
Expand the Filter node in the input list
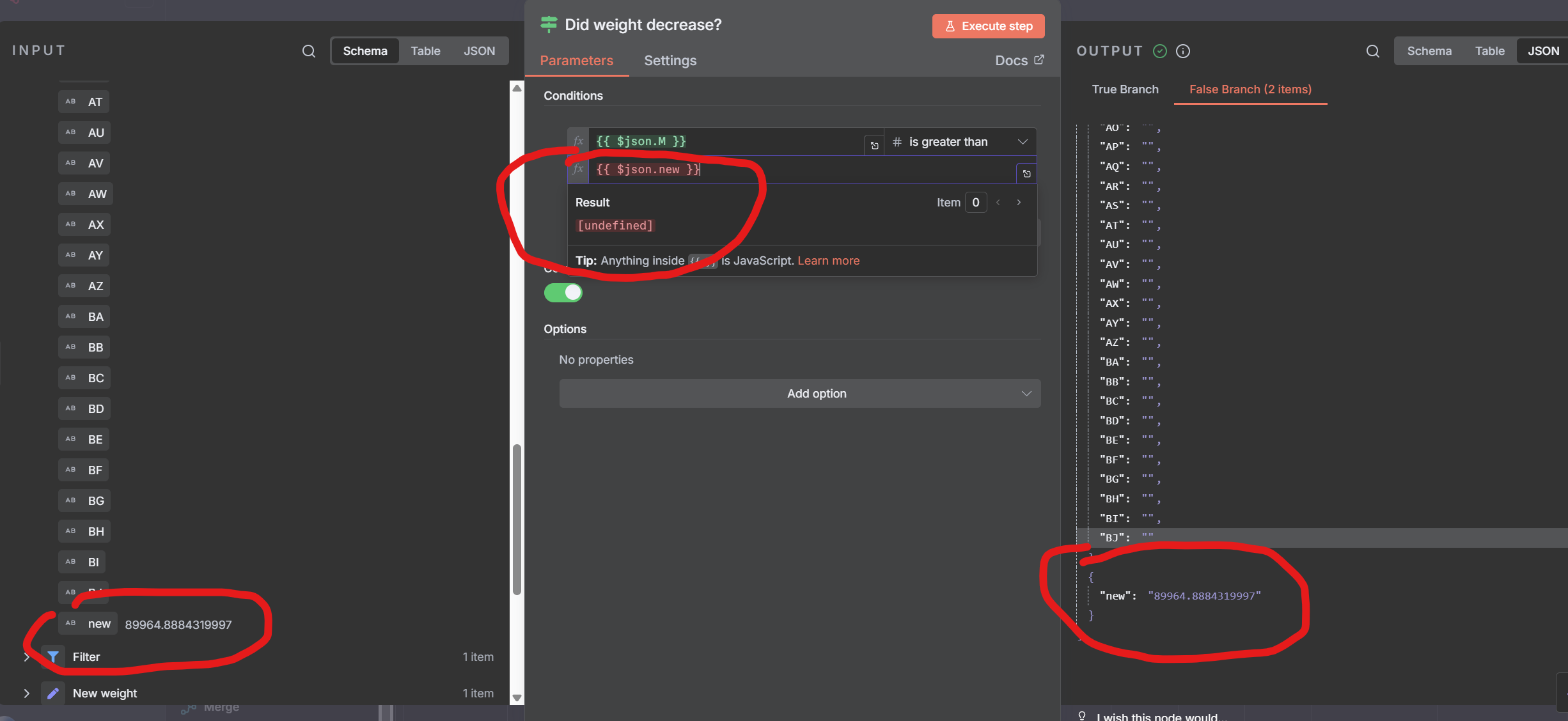point(26,656)
